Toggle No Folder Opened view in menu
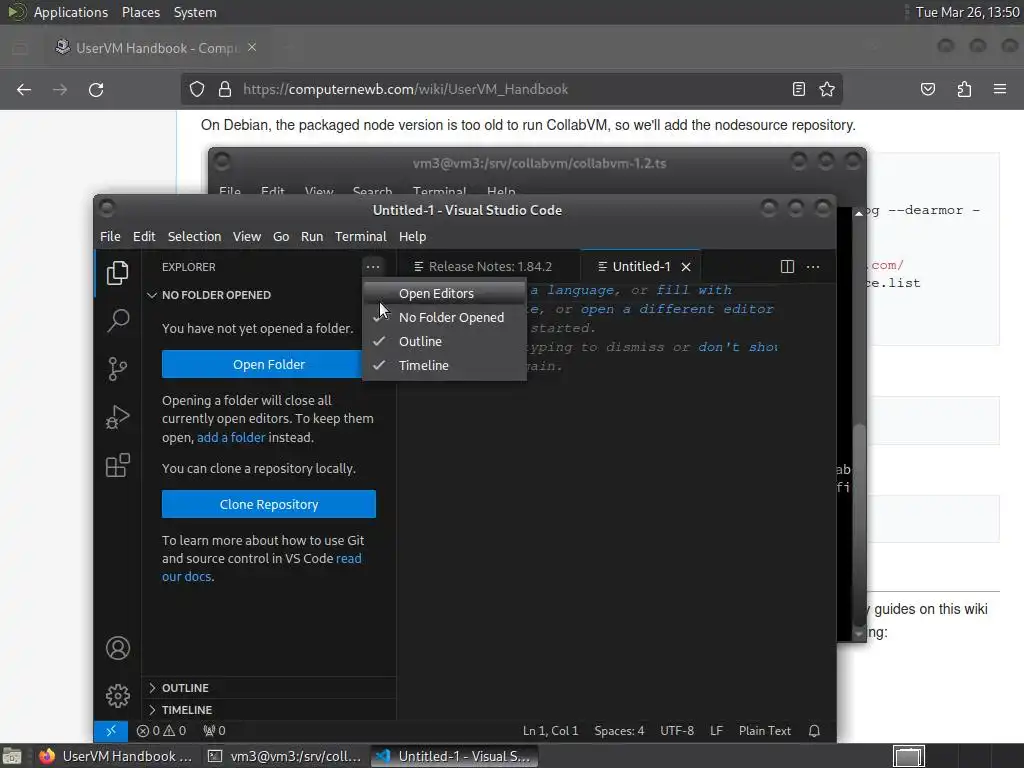The width and height of the screenshot is (1024, 768). click(x=444, y=317)
